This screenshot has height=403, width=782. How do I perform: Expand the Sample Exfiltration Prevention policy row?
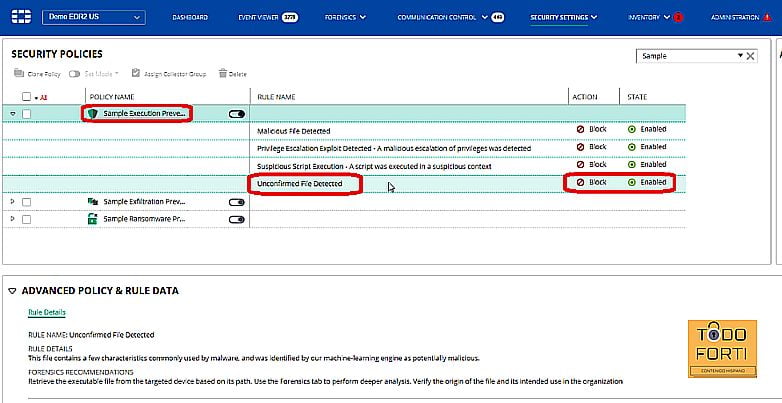[13, 202]
